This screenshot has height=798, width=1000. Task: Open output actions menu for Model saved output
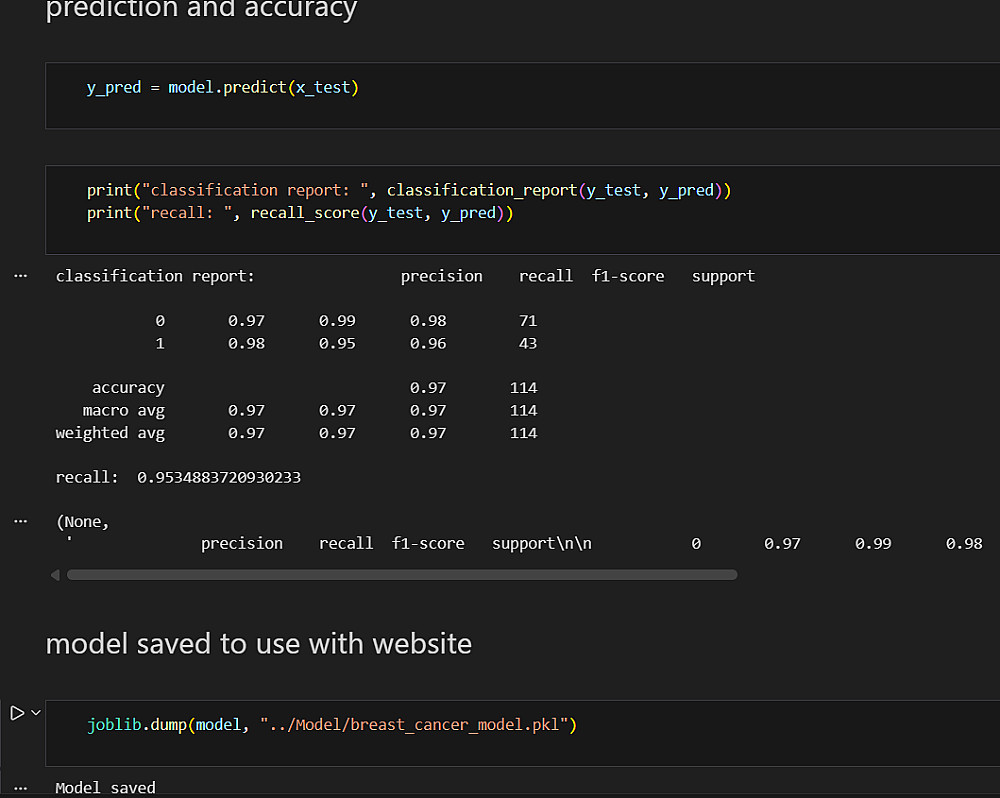point(20,787)
